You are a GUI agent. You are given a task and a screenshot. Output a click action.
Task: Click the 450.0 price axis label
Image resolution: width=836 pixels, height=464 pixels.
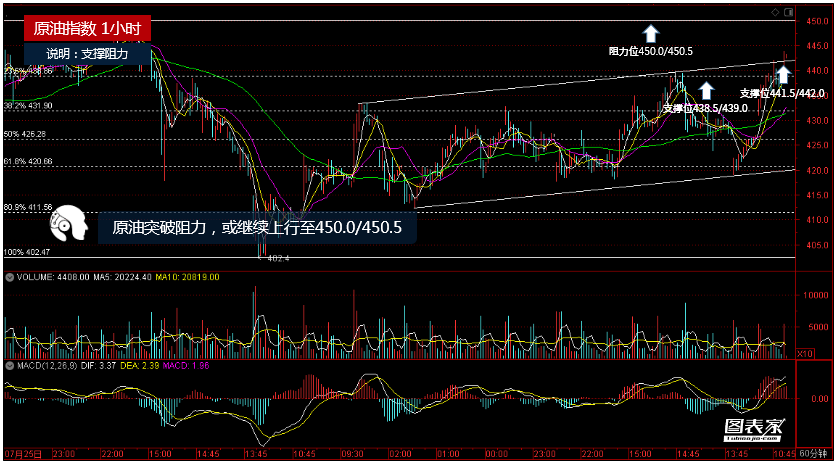817,21
